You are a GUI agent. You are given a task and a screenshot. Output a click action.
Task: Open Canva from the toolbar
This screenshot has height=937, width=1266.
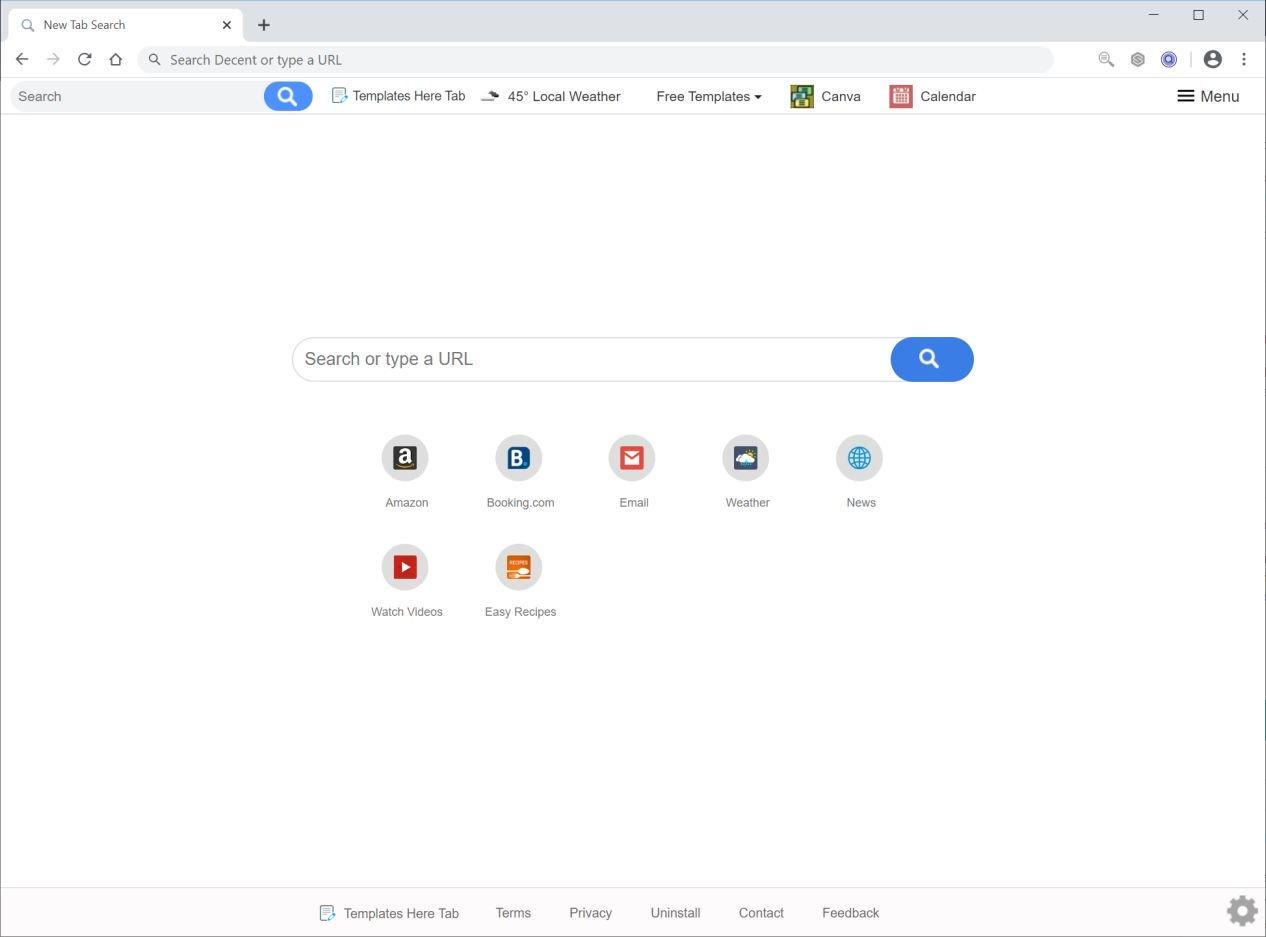825,96
